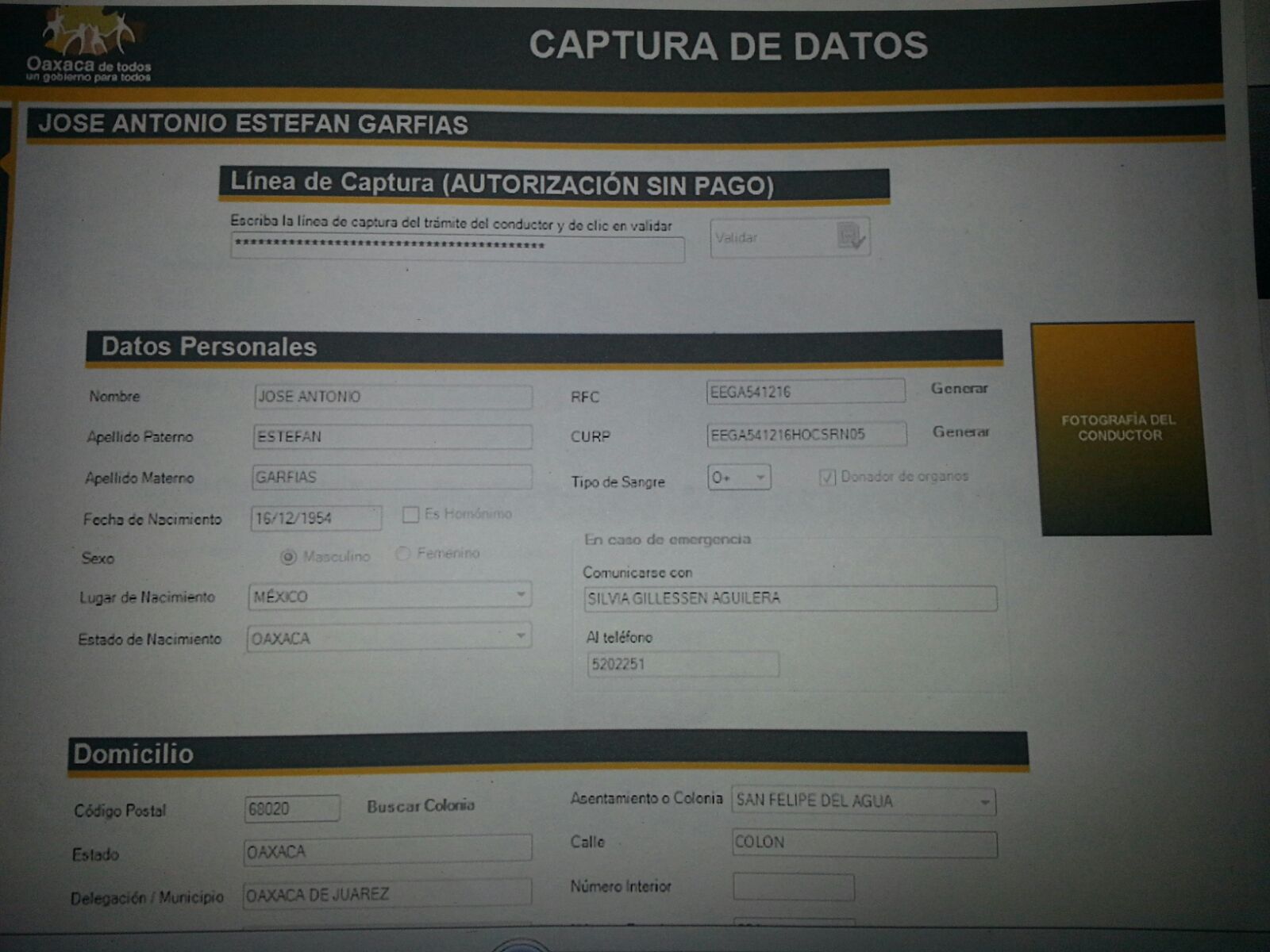Click the Buscar Colonia link
Image resolution: width=1270 pixels, height=952 pixels.
(421, 806)
